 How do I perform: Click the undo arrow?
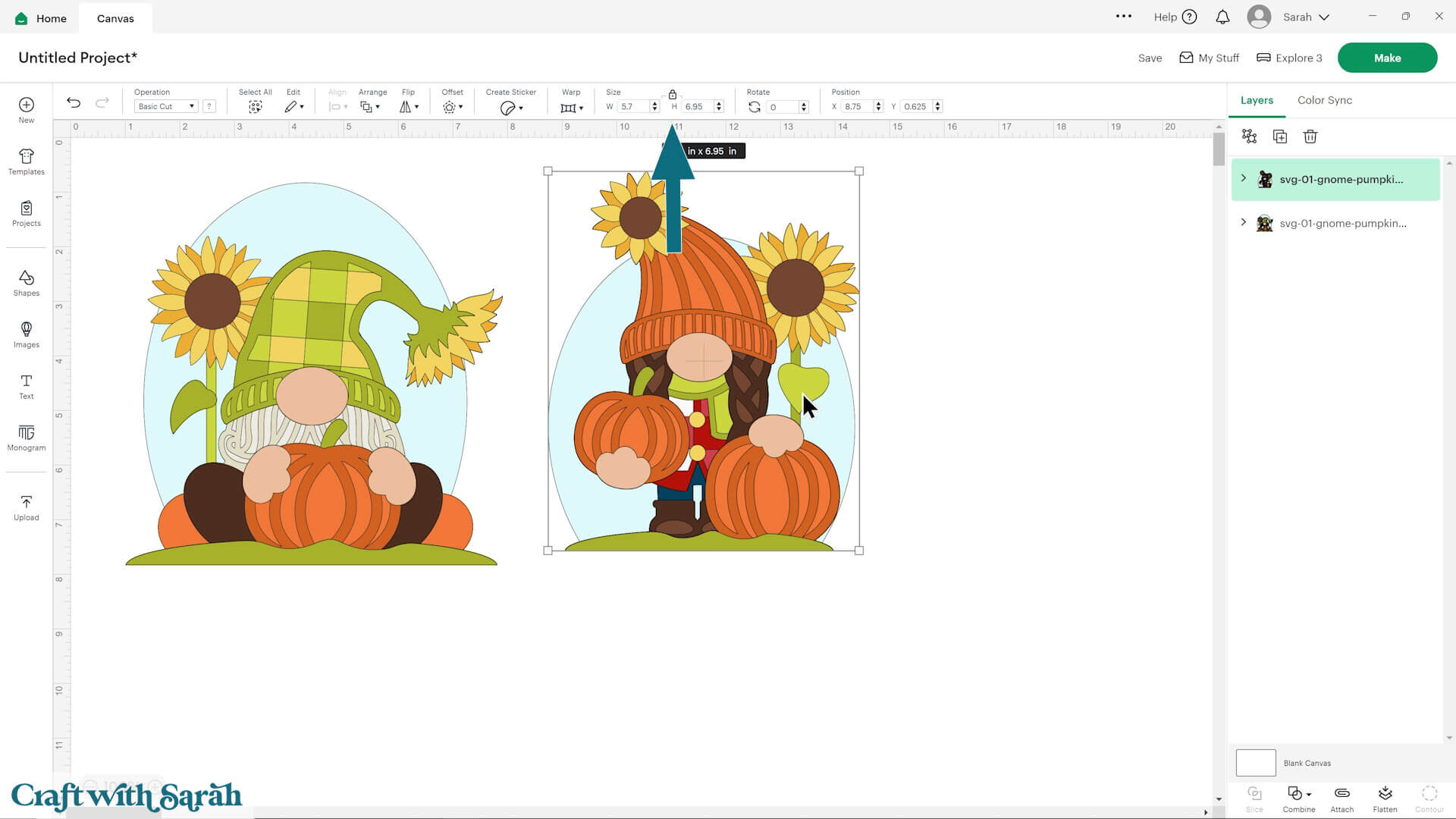74,102
